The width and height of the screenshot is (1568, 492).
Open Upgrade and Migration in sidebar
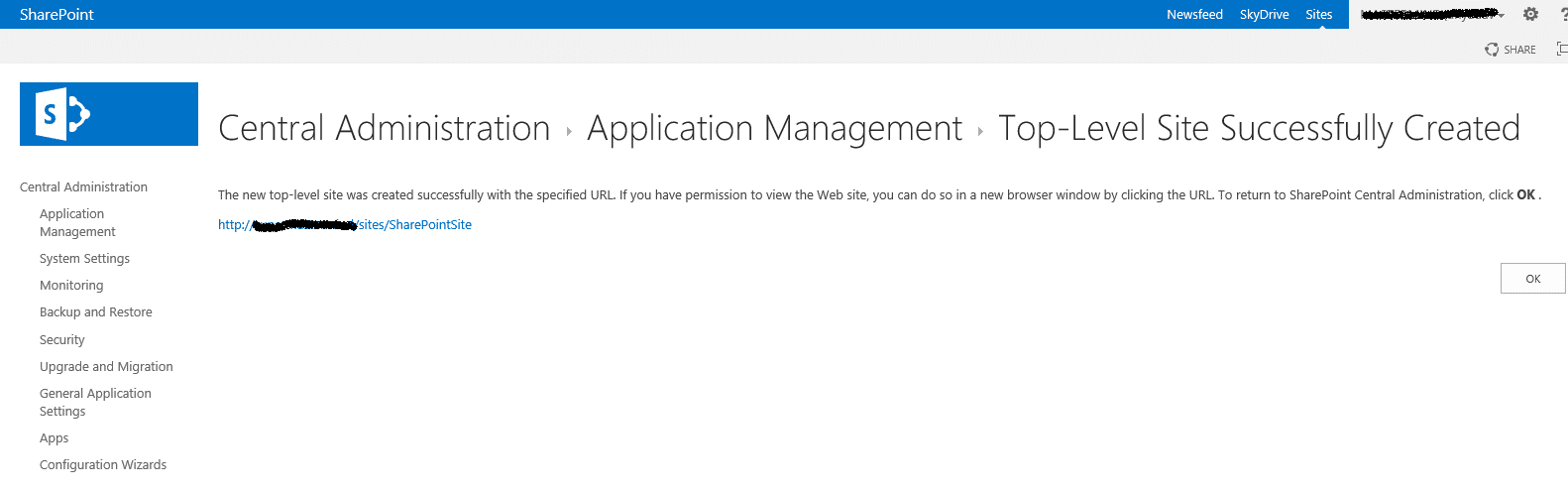[x=106, y=366]
